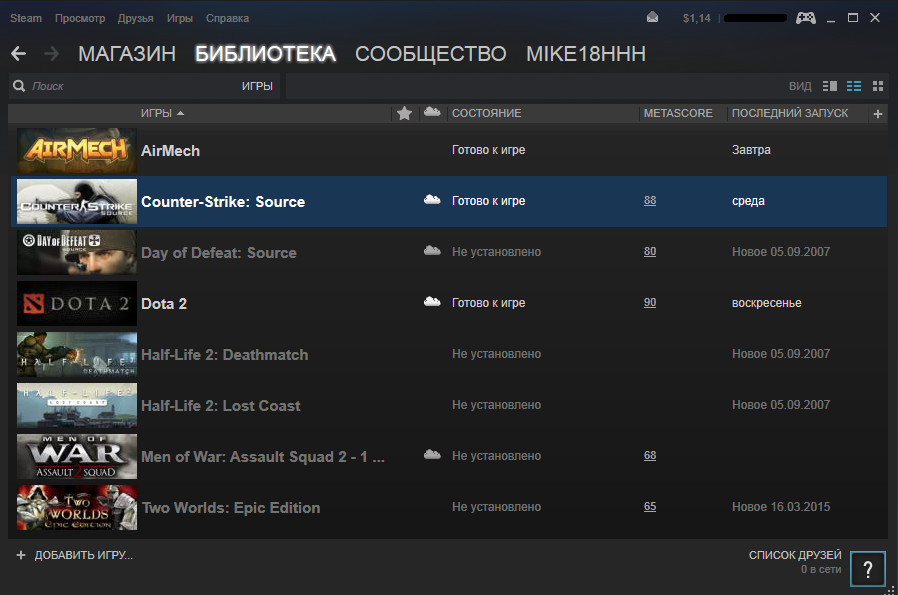The image size is (898, 595).
Task: Select the Dota 2 title text
Action: (x=164, y=304)
